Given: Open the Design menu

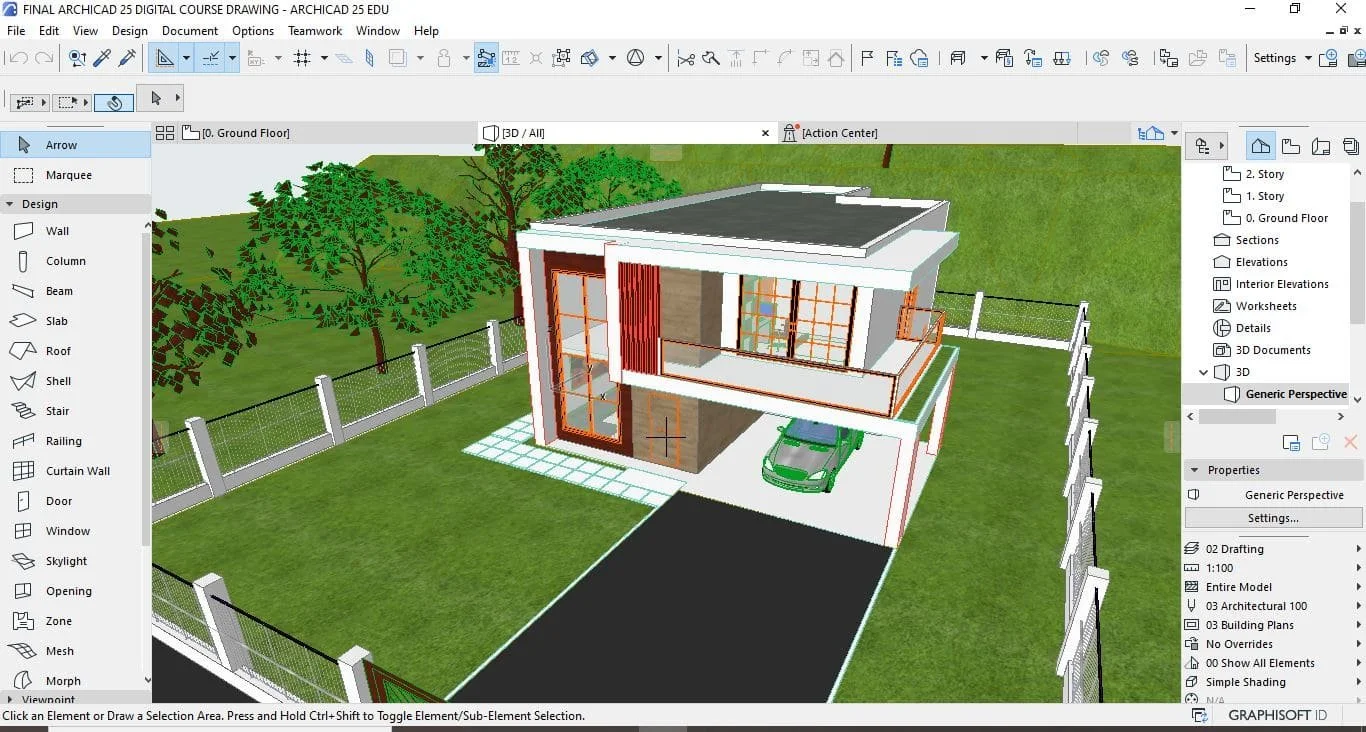Looking at the screenshot, I should (x=129, y=31).
